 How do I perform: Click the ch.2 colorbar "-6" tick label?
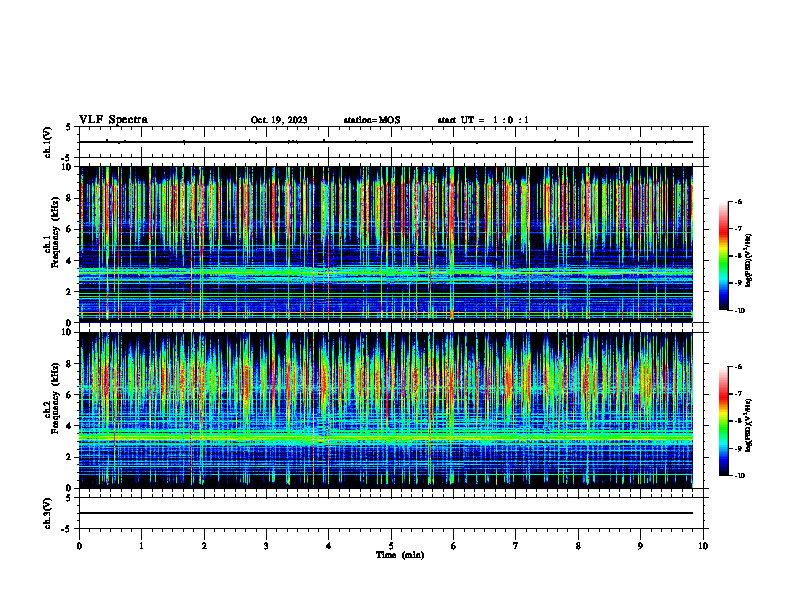point(738,367)
